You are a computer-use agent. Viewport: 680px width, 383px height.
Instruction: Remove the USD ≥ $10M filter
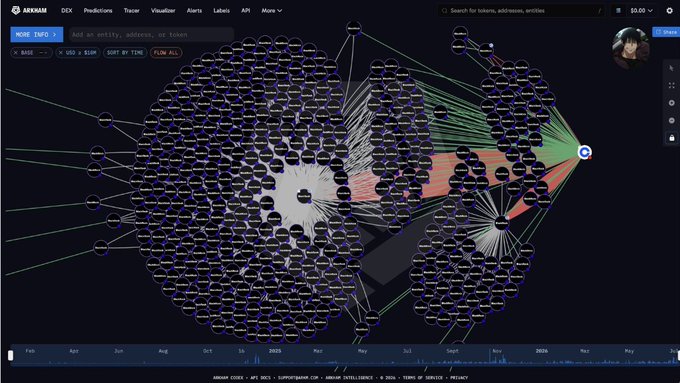[x=61, y=52]
